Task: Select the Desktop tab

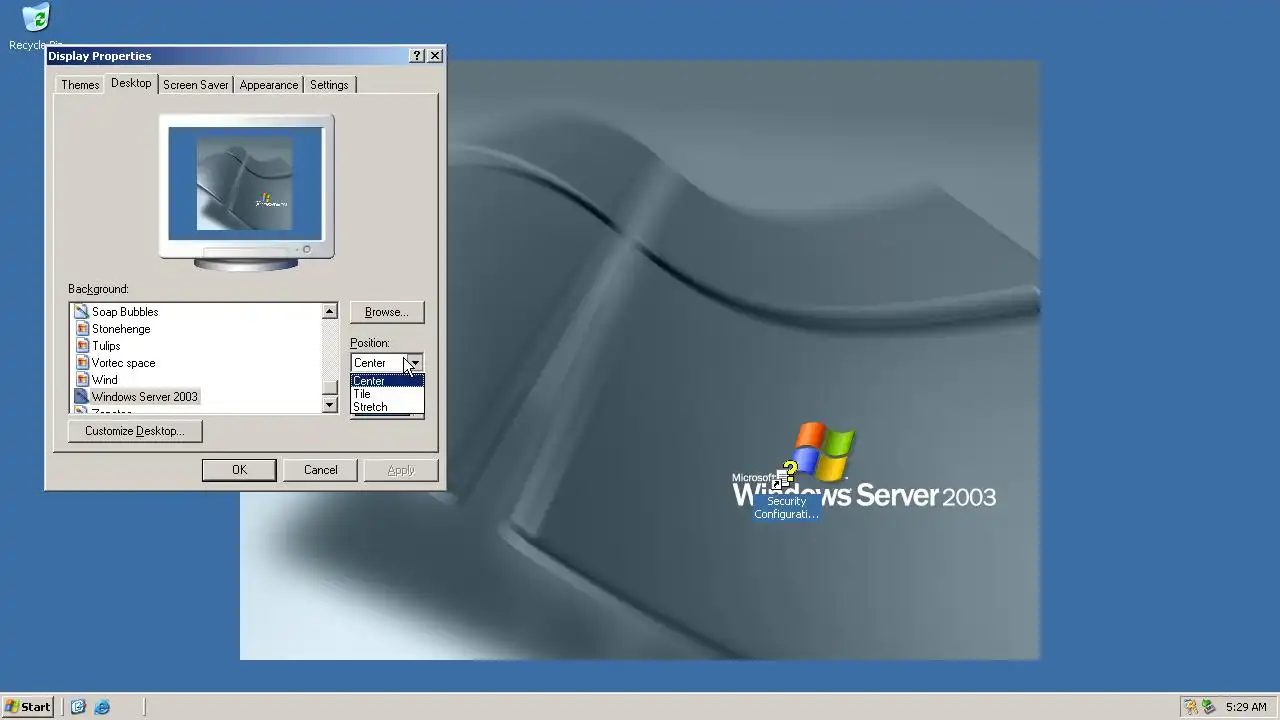Action: pyautogui.click(x=131, y=83)
